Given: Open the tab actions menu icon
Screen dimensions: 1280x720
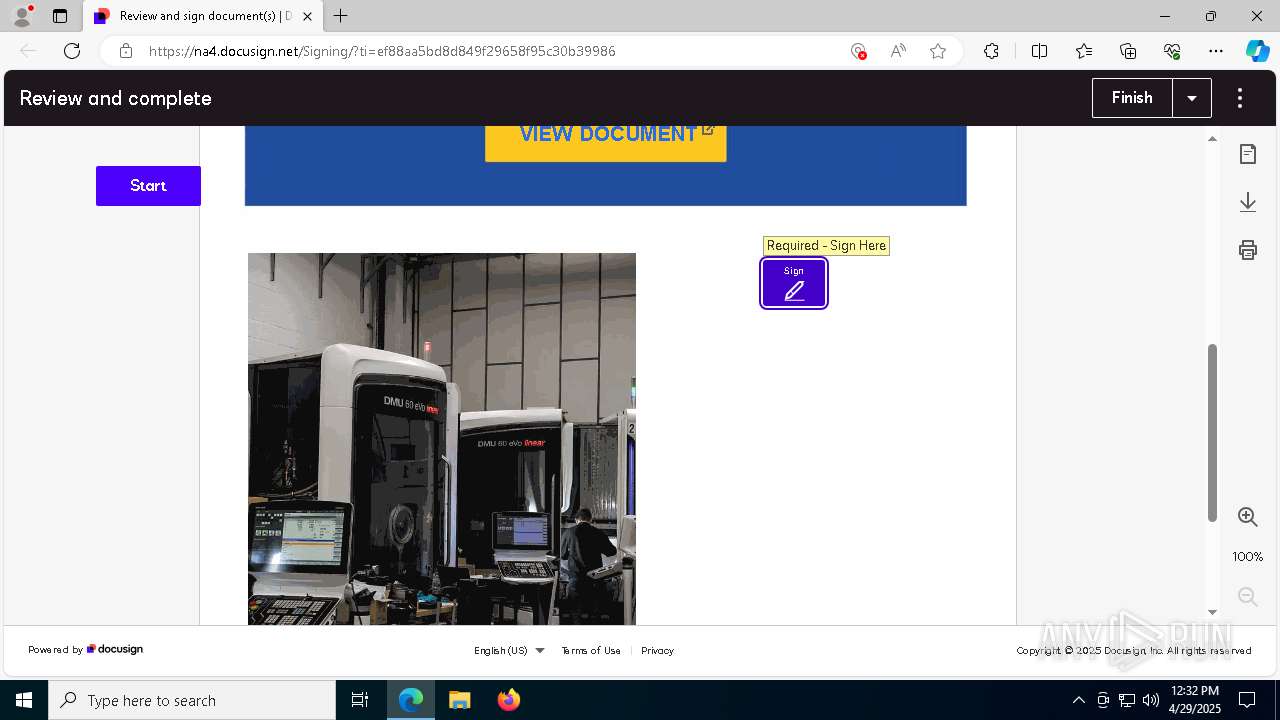Looking at the screenshot, I should point(60,16).
